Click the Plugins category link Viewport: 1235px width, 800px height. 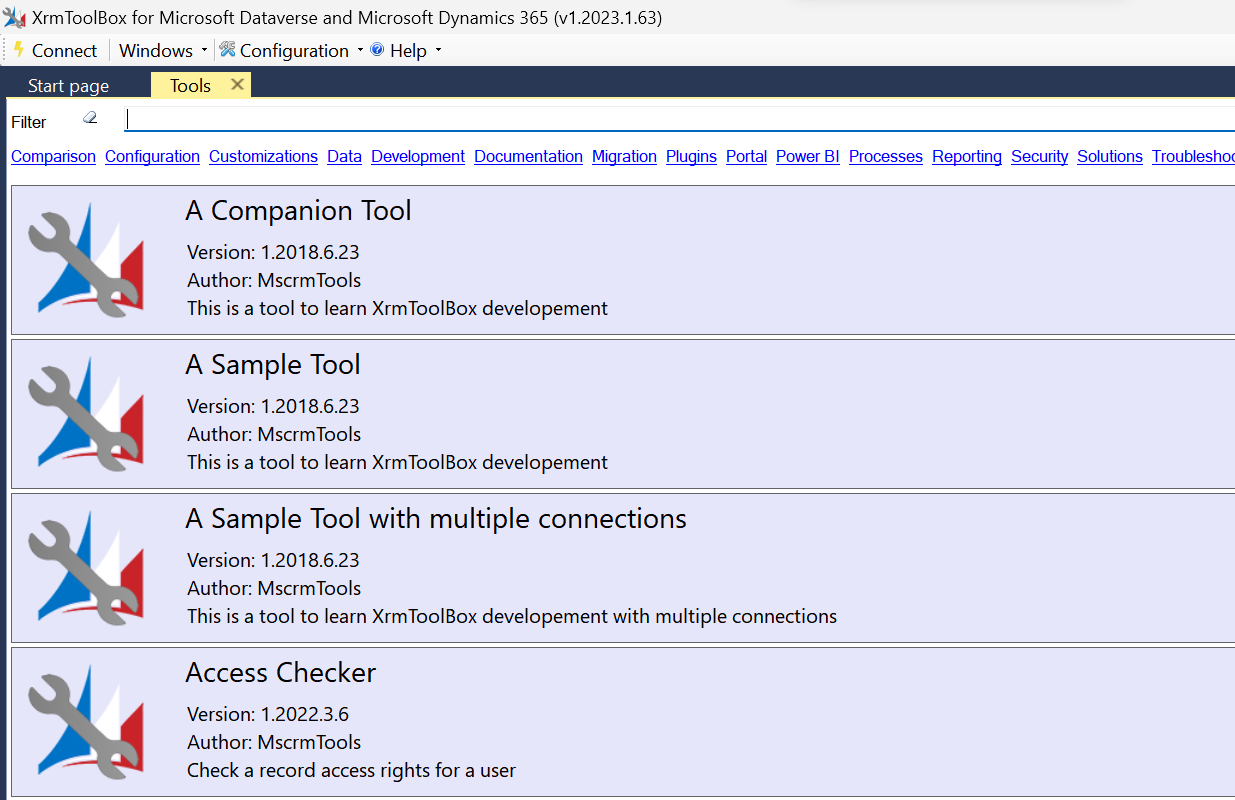[691, 157]
